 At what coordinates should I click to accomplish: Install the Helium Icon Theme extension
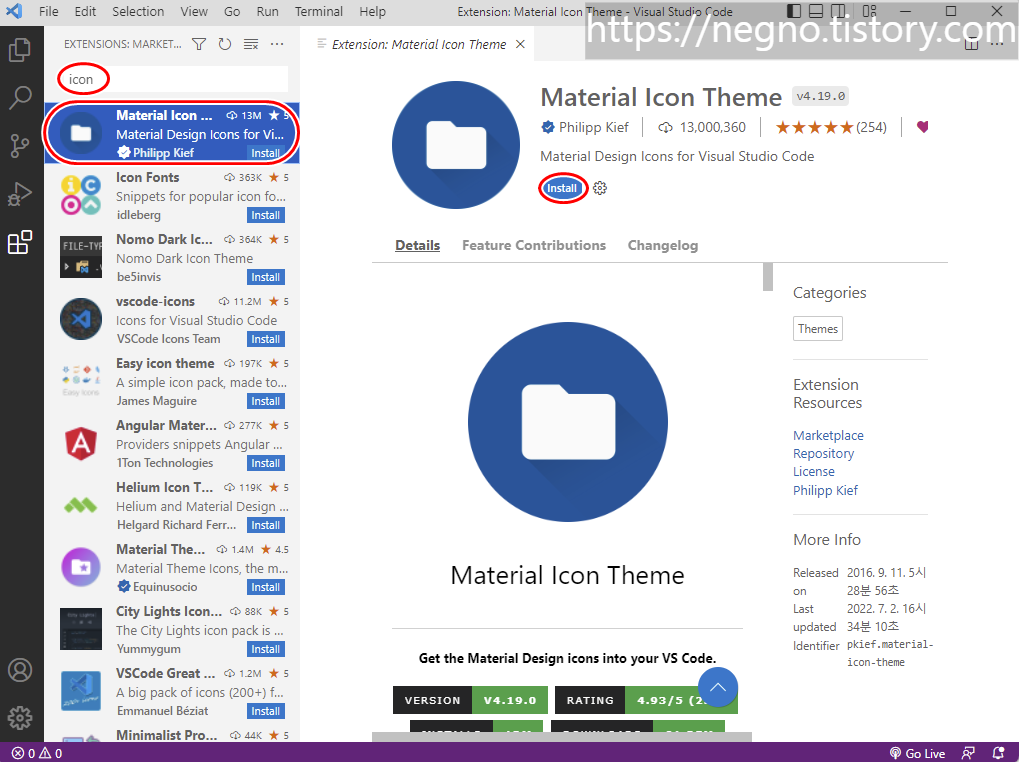(266, 525)
